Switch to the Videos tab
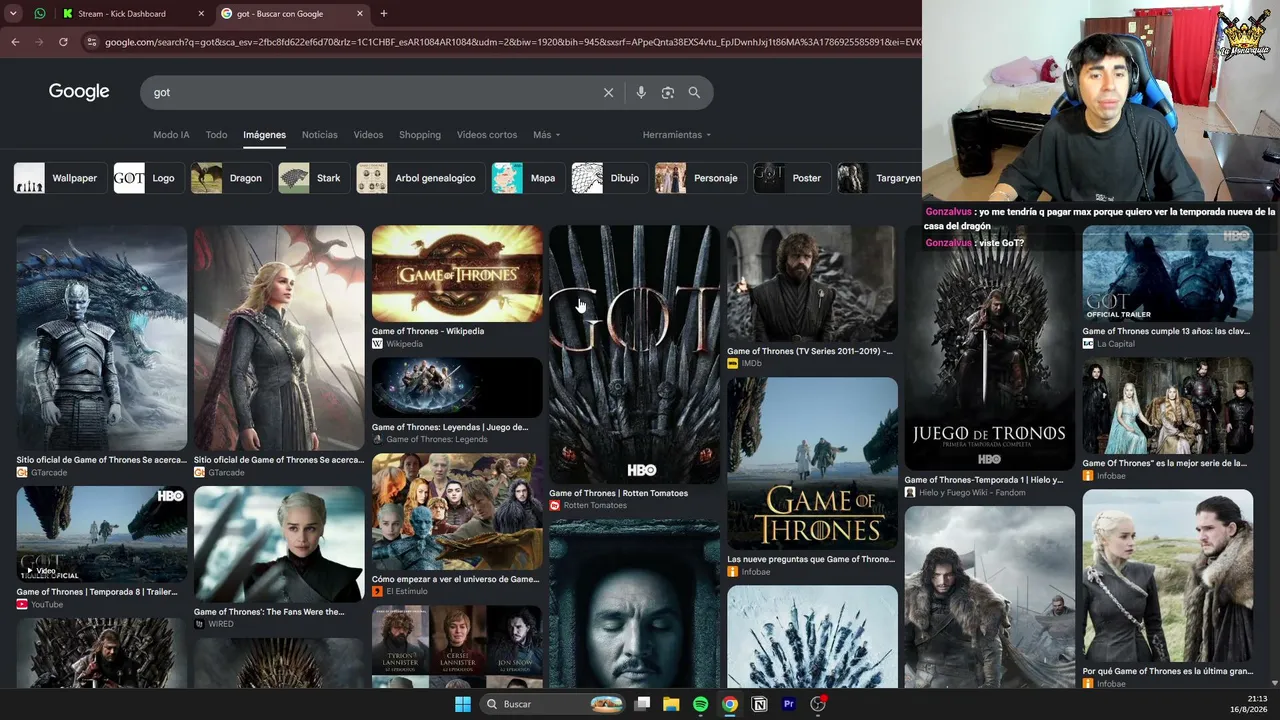Viewport: 1280px width, 720px height. click(x=368, y=135)
